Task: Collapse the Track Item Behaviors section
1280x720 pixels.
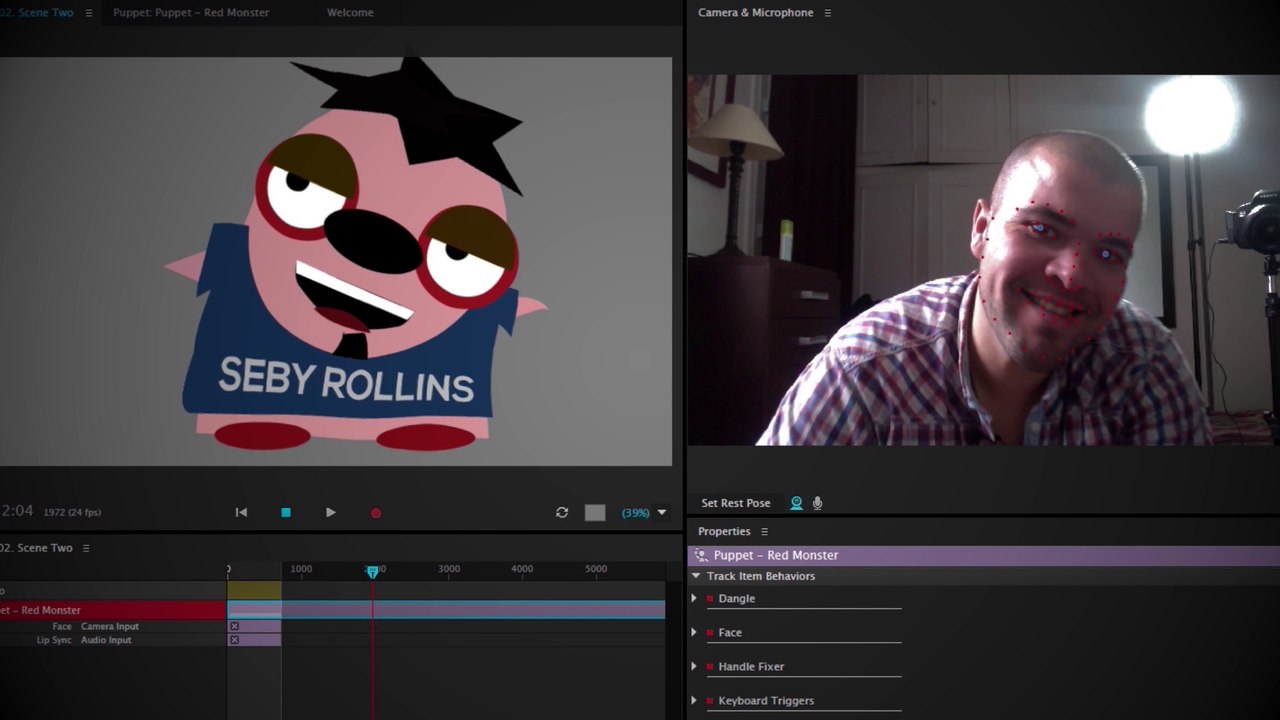Action: pyautogui.click(x=696, y=576)
